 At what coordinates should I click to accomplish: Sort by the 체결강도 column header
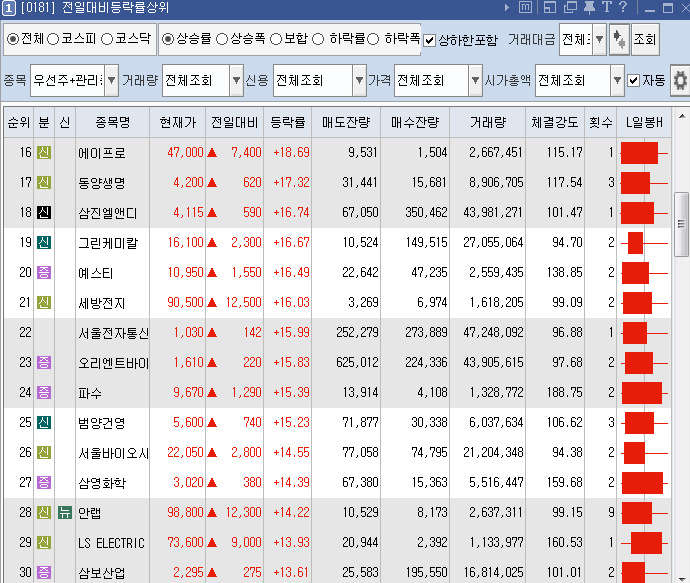[x=554, y=122]
